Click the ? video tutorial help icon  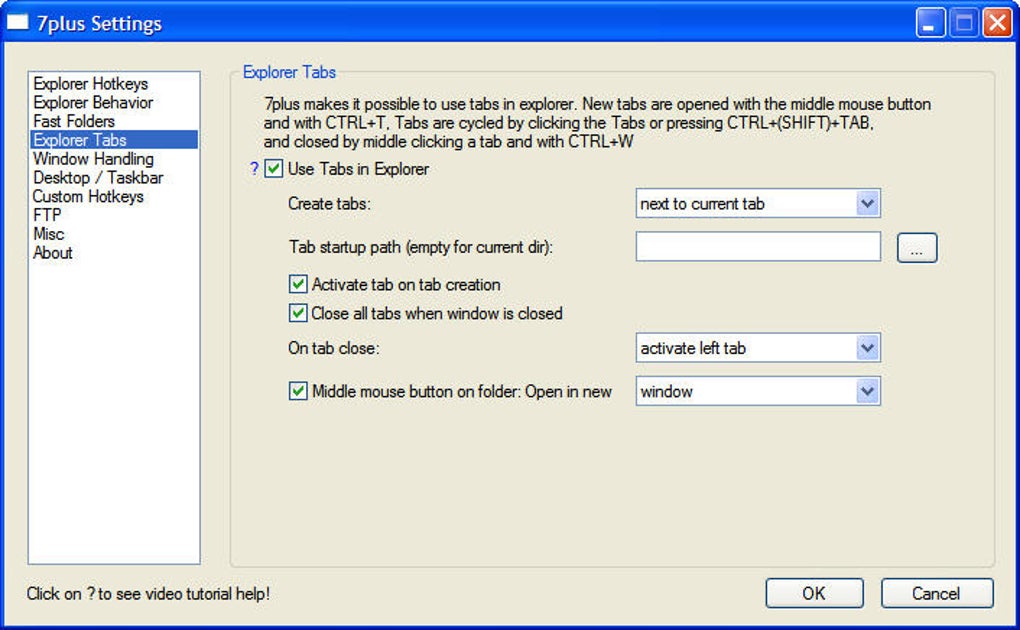[254, 169]
